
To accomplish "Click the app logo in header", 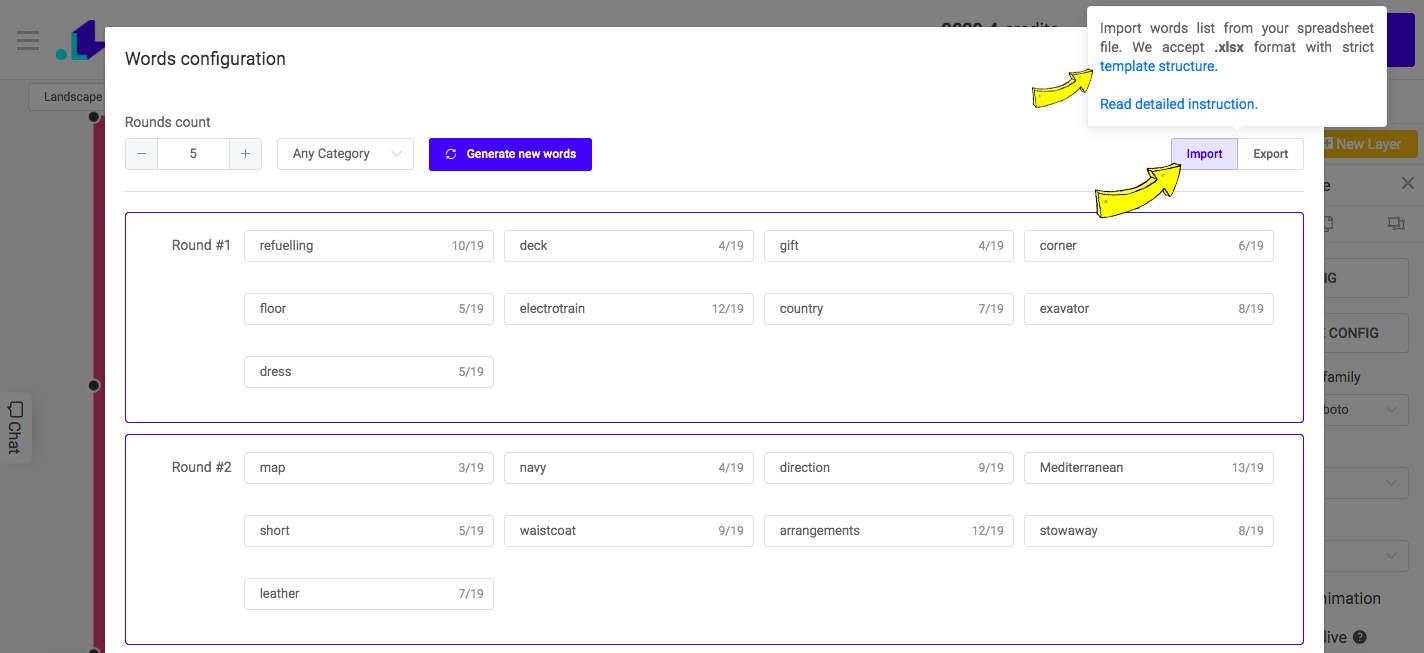I will [80, 40].
